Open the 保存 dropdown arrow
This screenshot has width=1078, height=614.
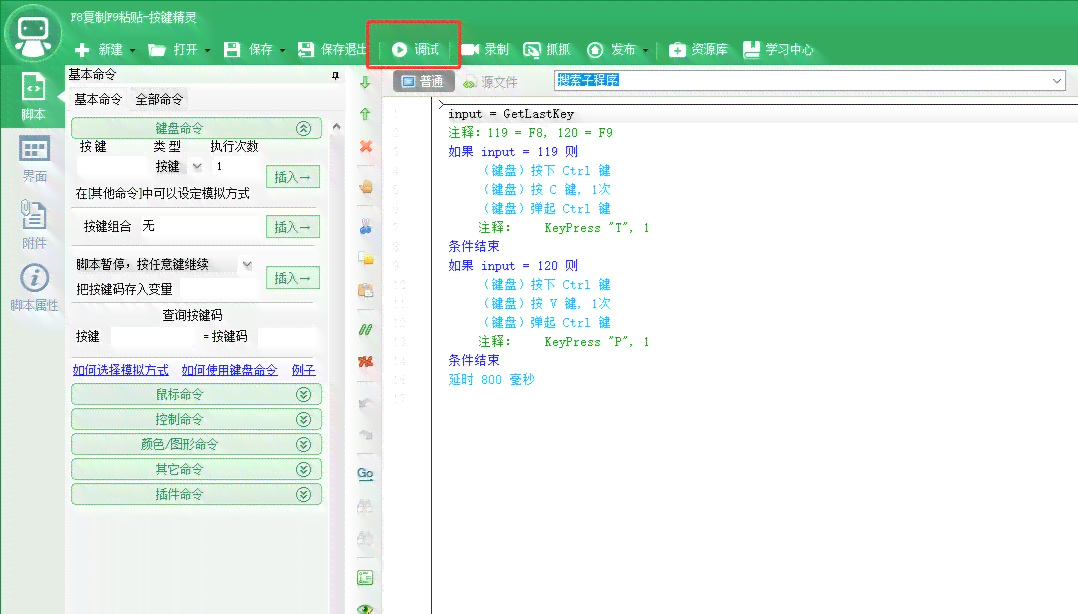(x=283, y=50)
